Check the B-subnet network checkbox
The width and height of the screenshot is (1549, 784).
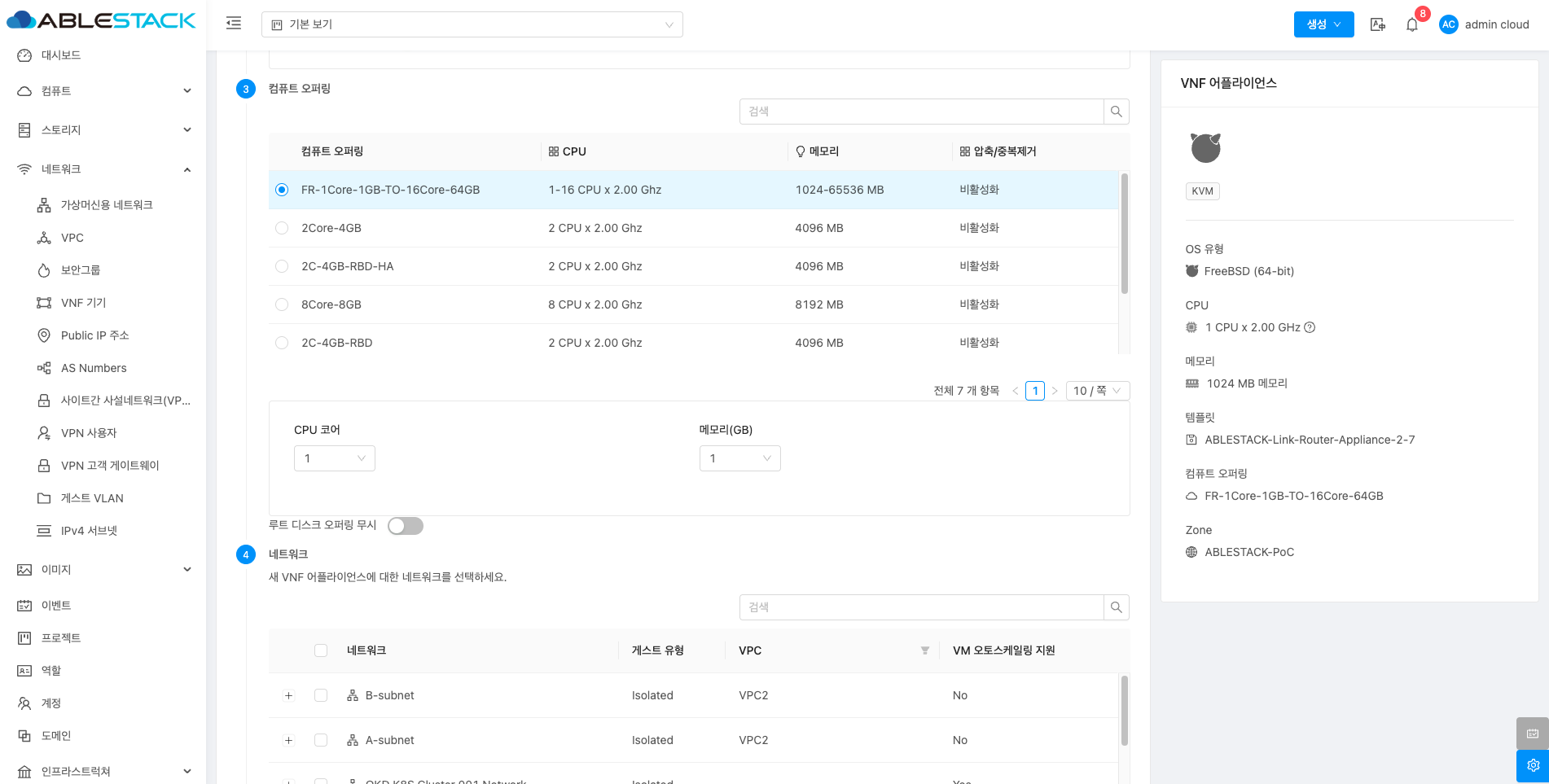pos(321,695)
